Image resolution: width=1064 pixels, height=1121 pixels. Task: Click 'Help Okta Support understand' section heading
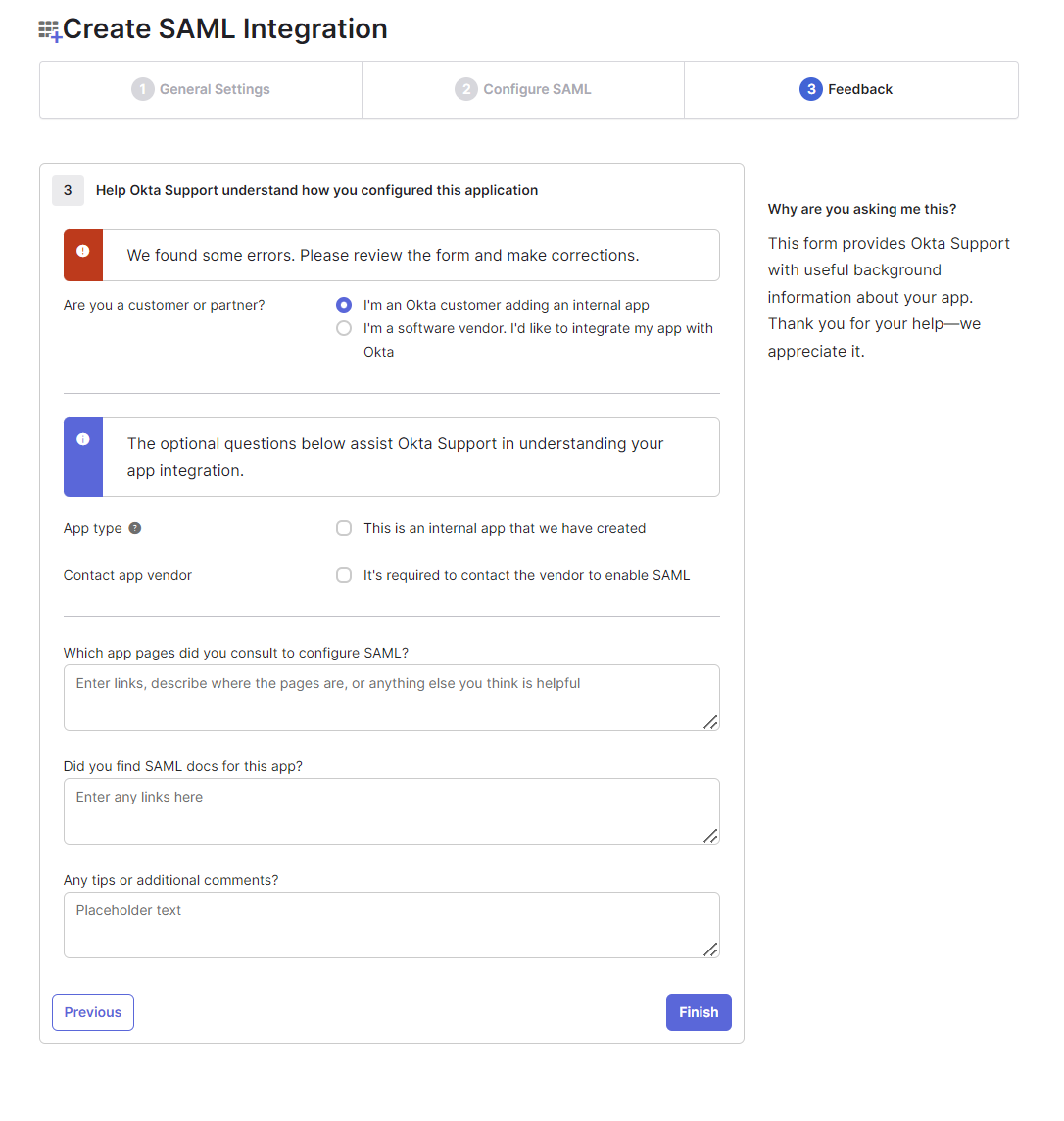317,190
